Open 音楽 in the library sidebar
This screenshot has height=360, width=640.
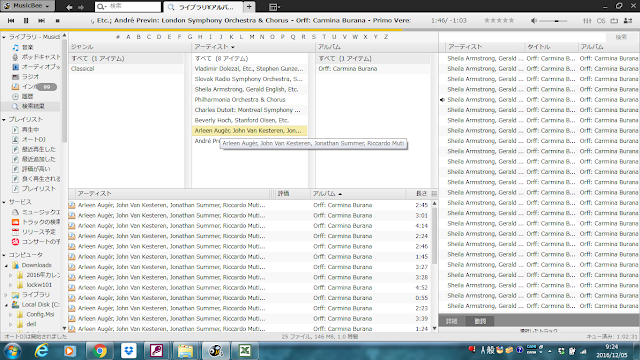coord(27,47)
